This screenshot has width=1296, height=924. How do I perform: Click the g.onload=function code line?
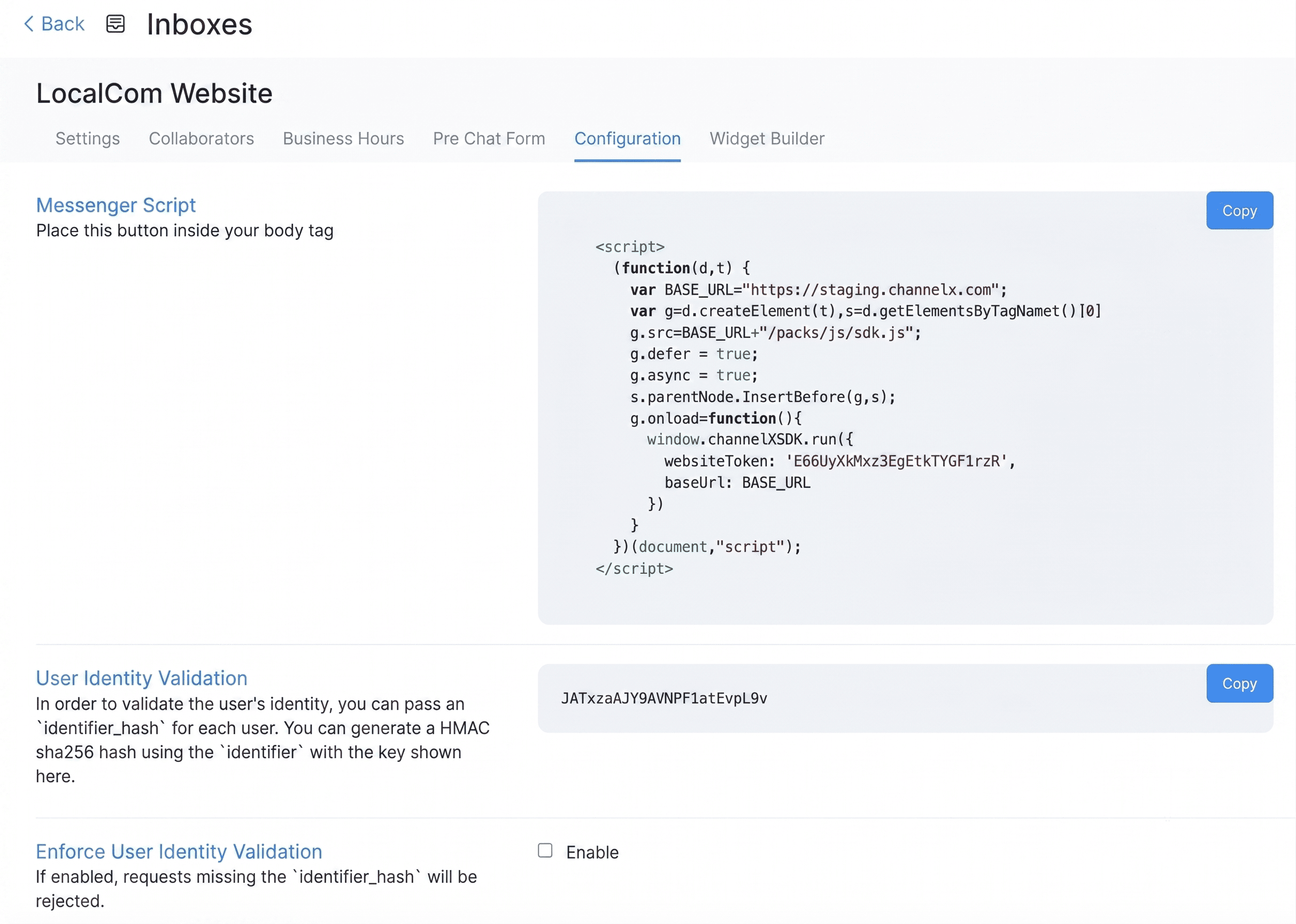tap(716, 419)
